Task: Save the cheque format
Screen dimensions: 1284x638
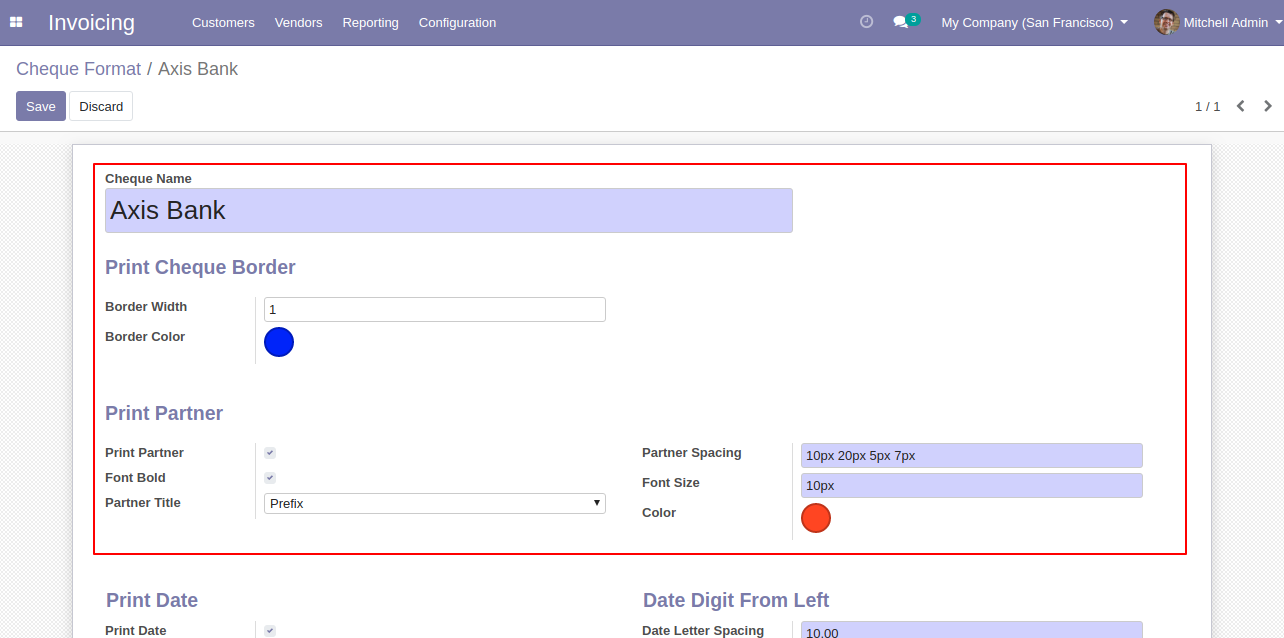Action: (x=41, y=106)
